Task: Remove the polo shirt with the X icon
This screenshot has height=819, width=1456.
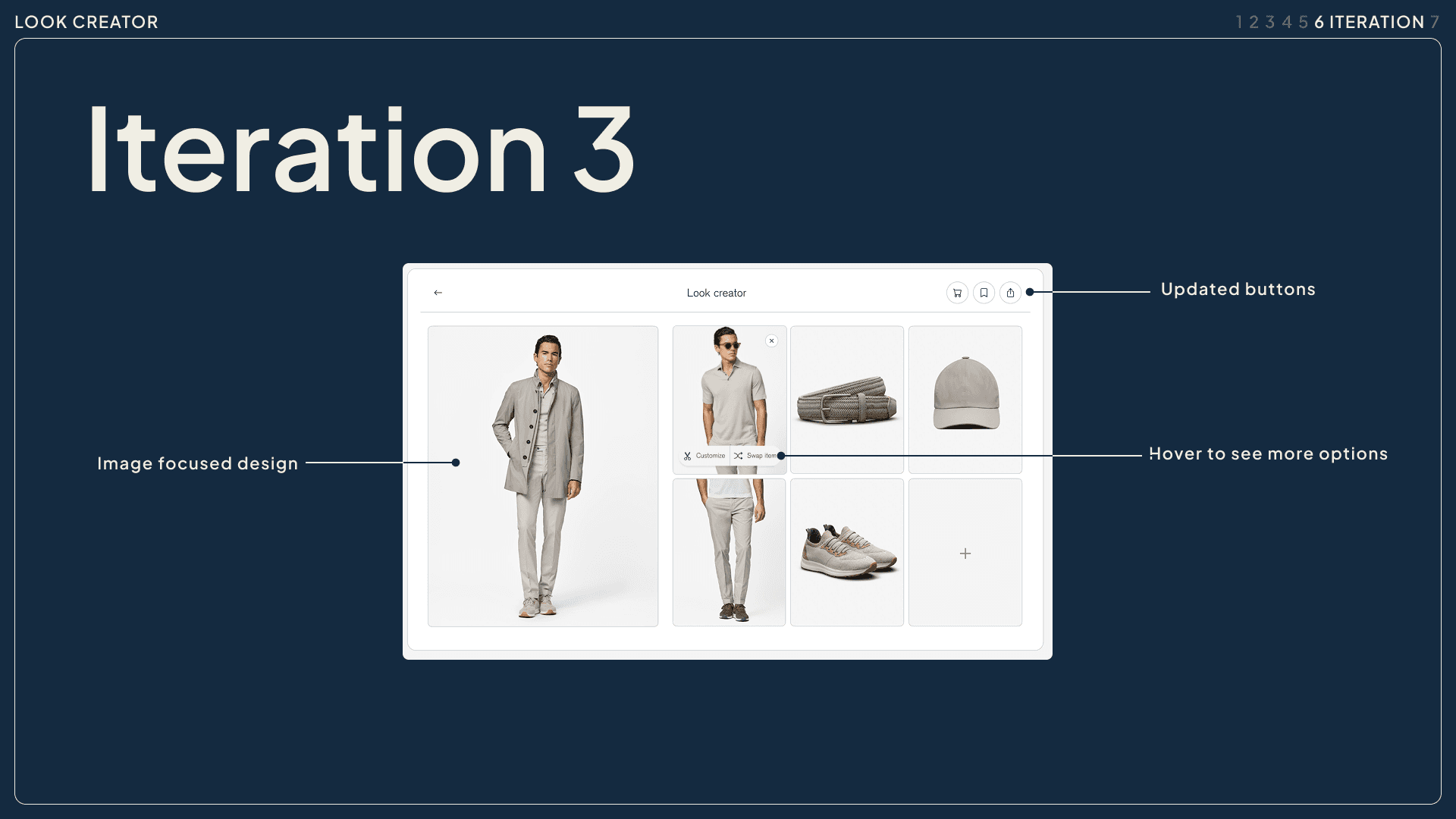Action: (771, 341)
